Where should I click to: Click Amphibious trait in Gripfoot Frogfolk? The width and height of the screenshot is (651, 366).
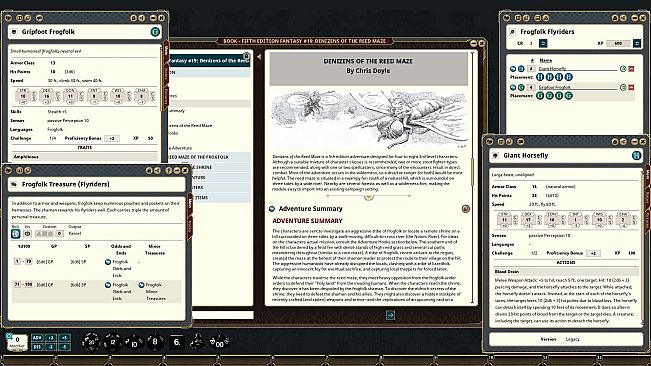coord(84,157)
